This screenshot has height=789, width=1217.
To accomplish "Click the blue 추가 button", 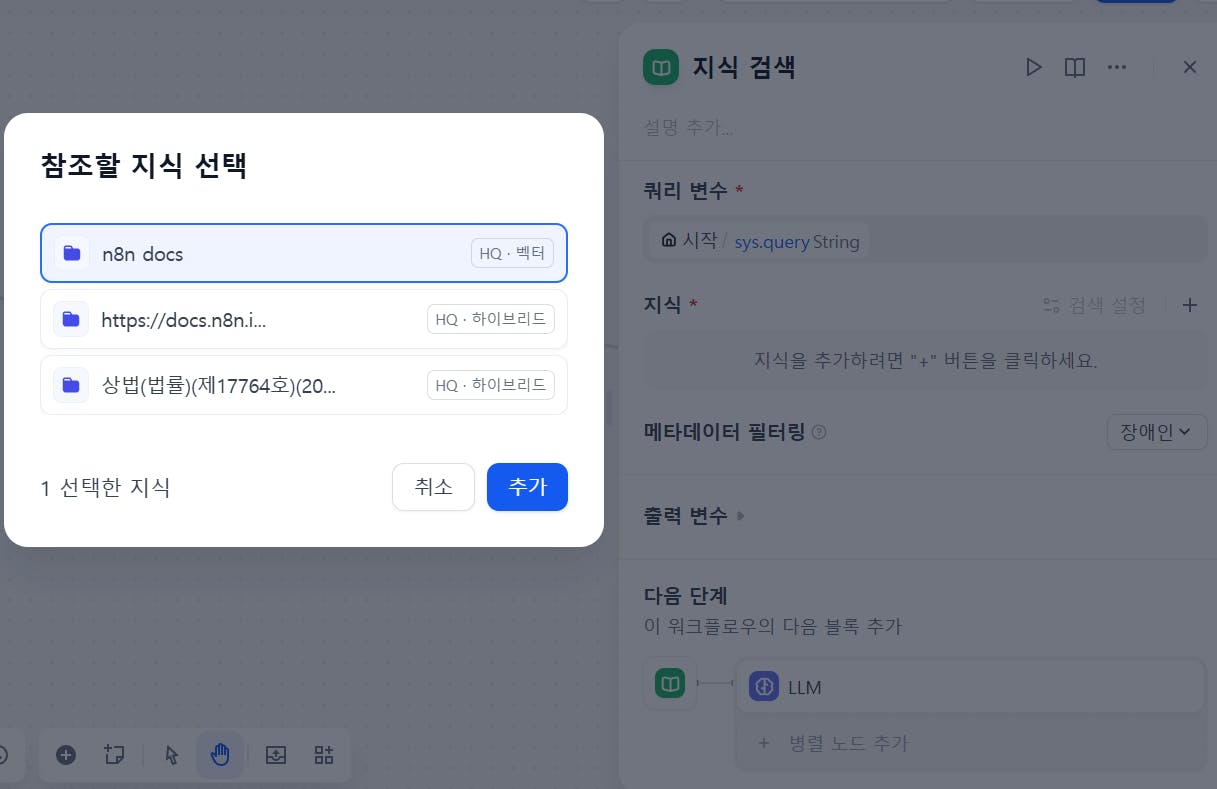I will pyautogui.click(x=527, y=487).
